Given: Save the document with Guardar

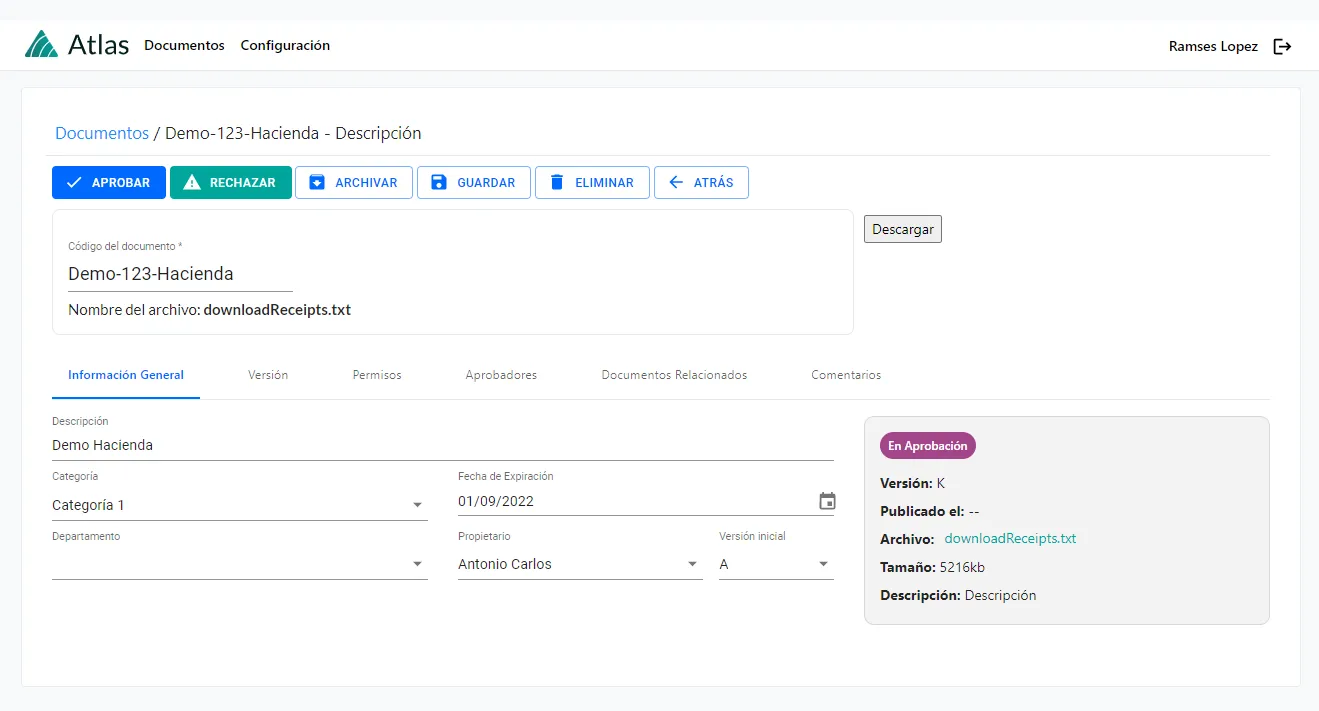Looking at the screenshot, I should click(x=473, y=183).
